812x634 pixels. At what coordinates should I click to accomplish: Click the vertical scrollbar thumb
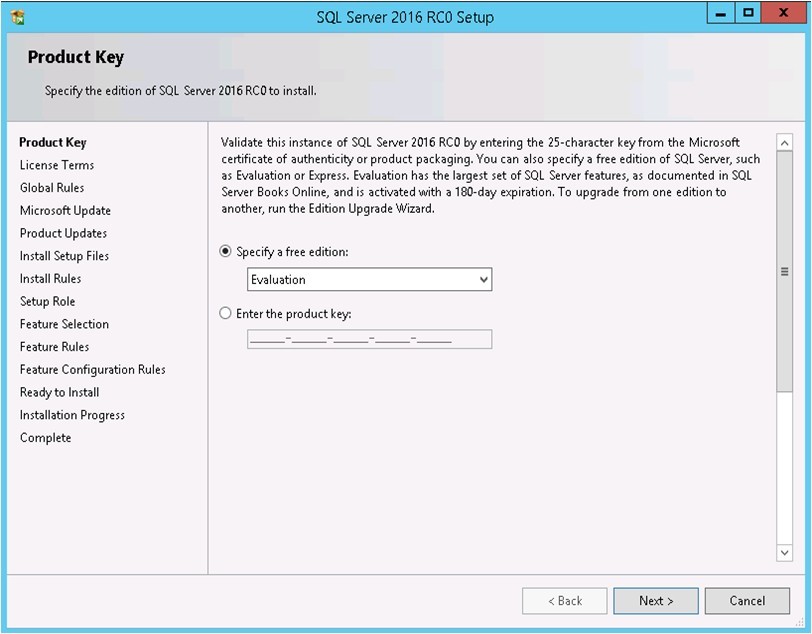pyautogui.click(x=785, y=271)
